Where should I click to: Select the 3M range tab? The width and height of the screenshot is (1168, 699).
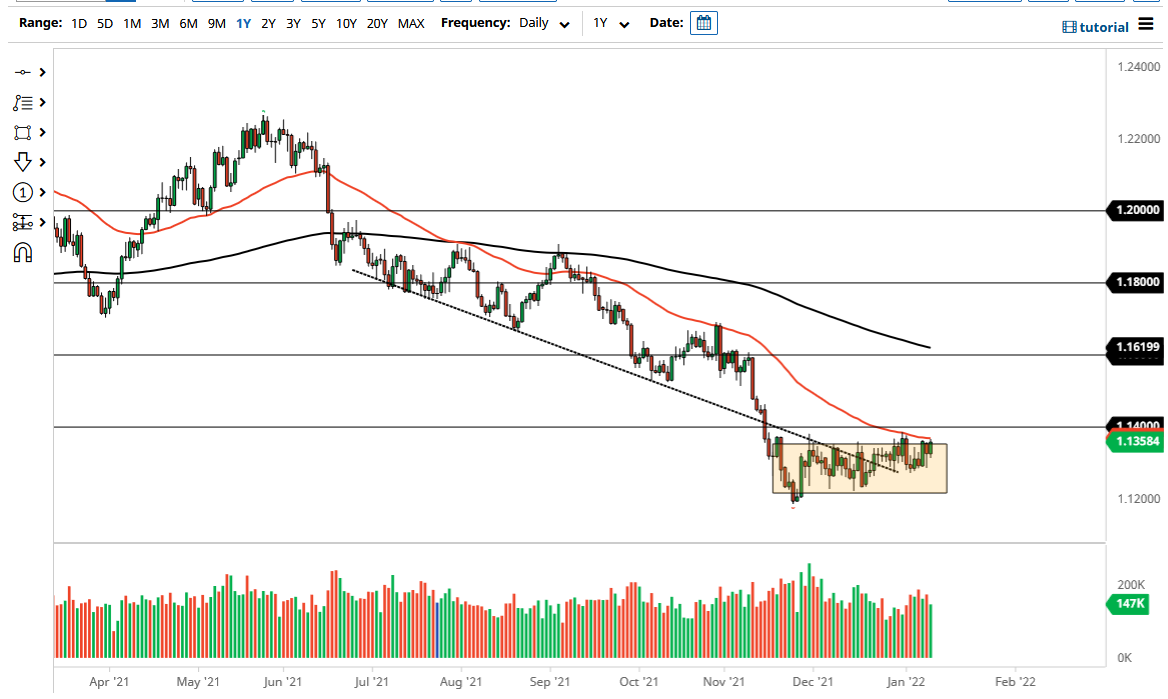click(158, 23)
